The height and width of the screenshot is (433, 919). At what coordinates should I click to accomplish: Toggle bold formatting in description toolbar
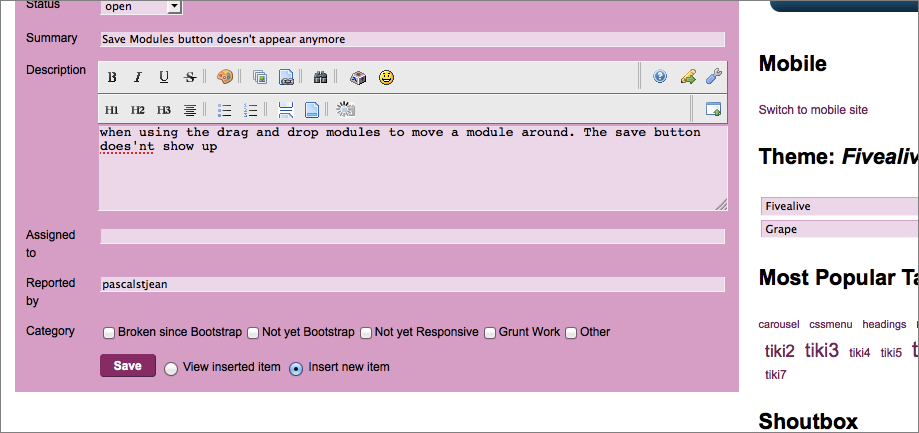pos(112,77)
